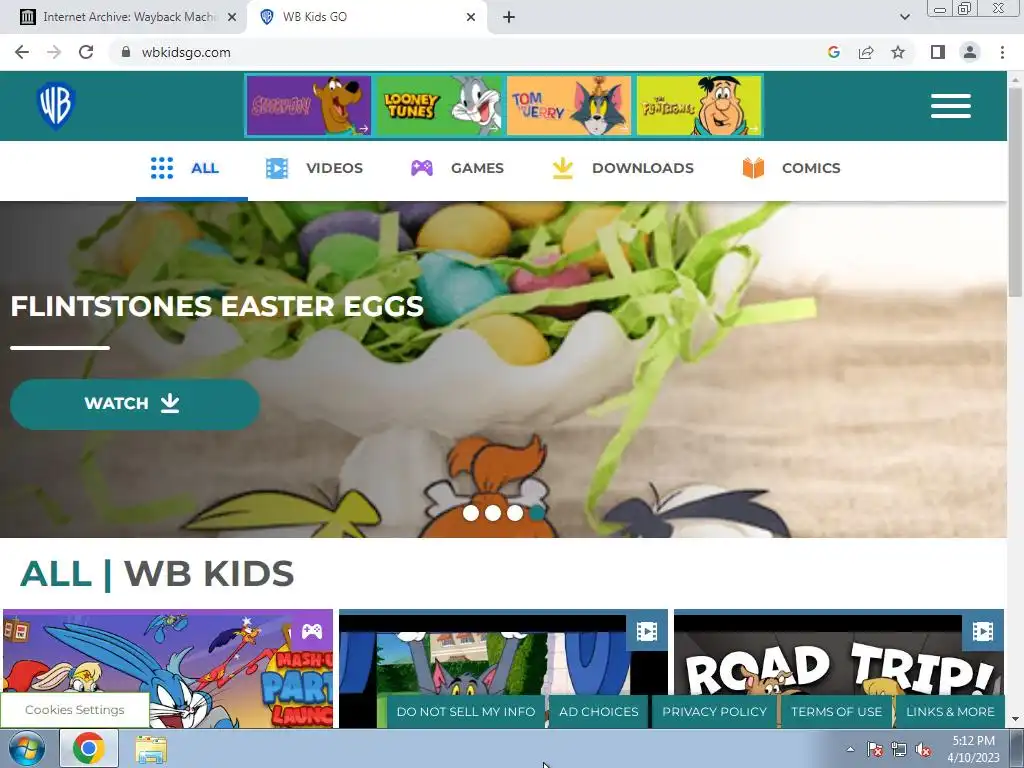Click the WATCH button
This screenshot has width=1024, height=768.
pos(135,404)
